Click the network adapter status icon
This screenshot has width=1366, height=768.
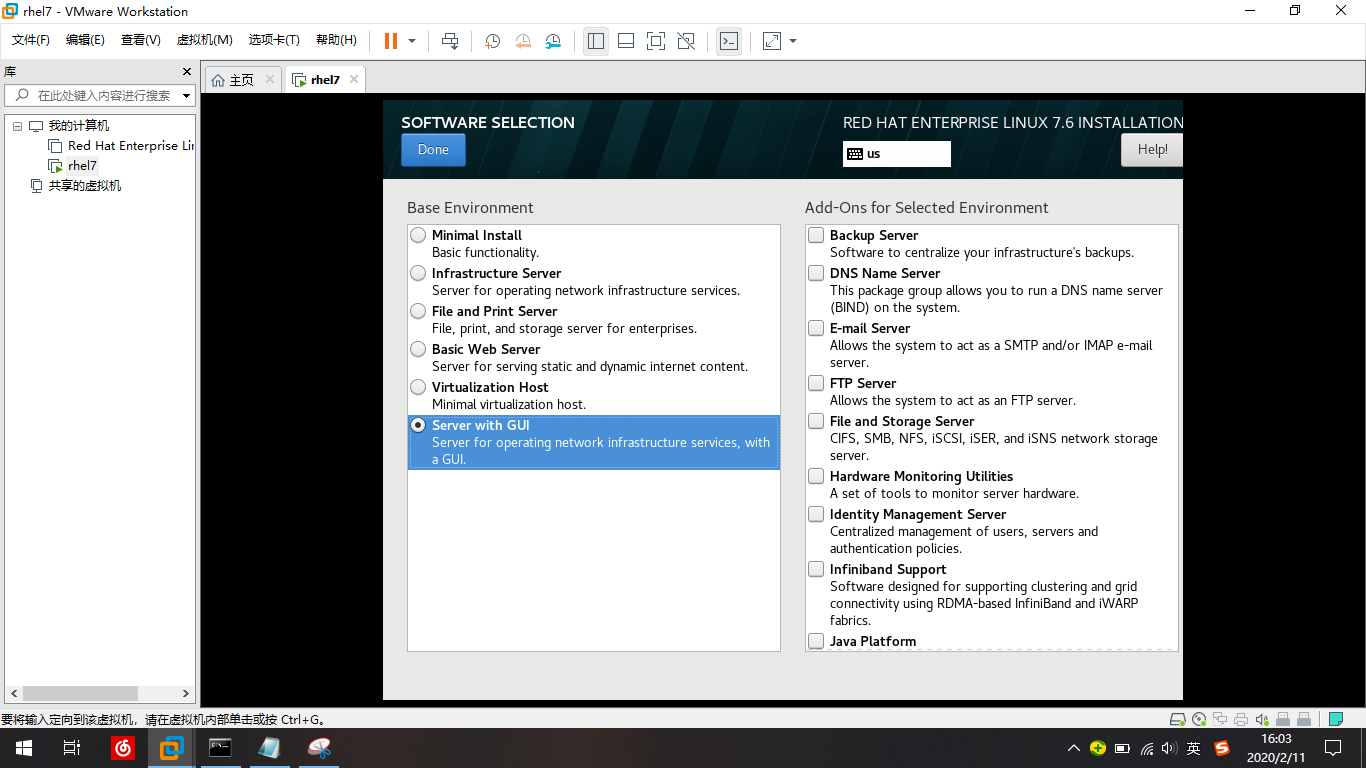coord(1221,719)
